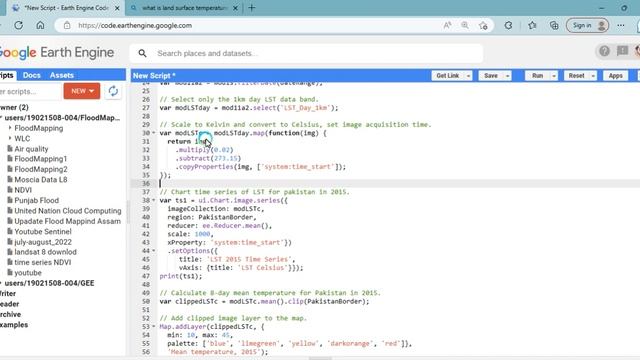Select New Script Earth Engine browser tab

click(x=66, y=8)
